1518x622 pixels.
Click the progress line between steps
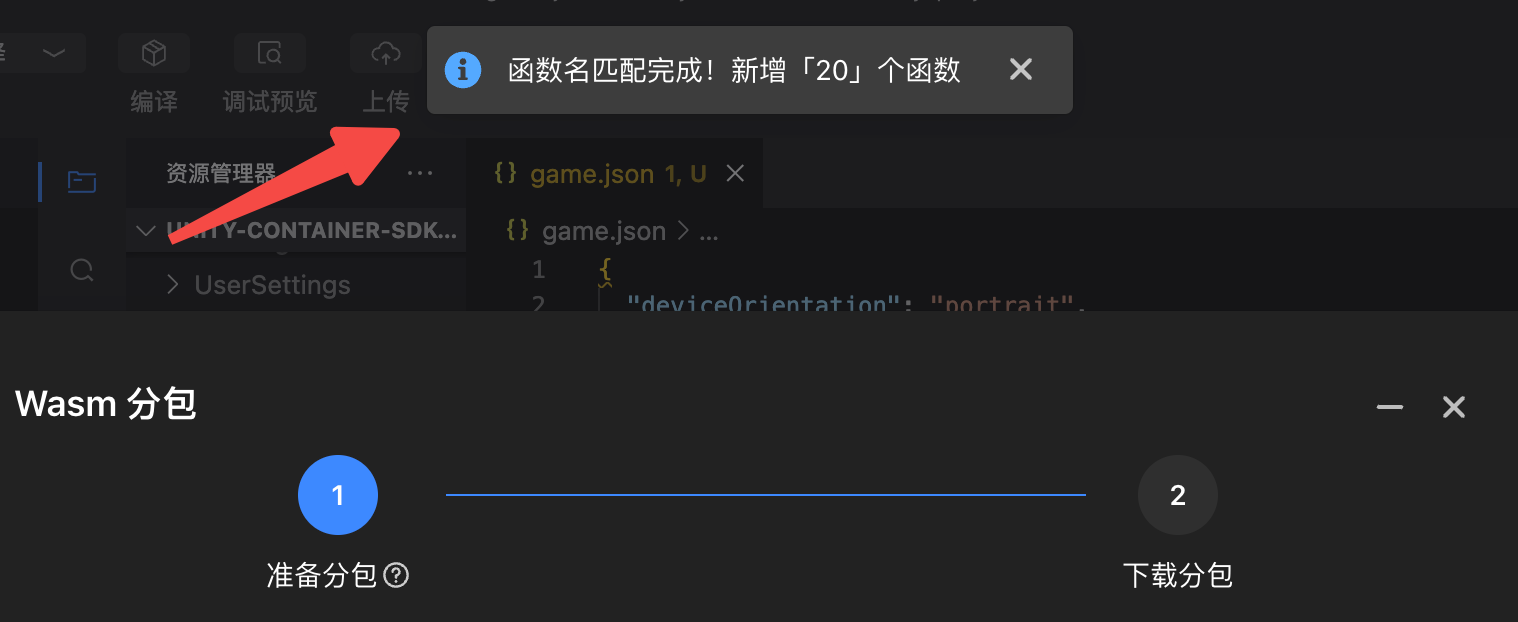tap(765, 495)
